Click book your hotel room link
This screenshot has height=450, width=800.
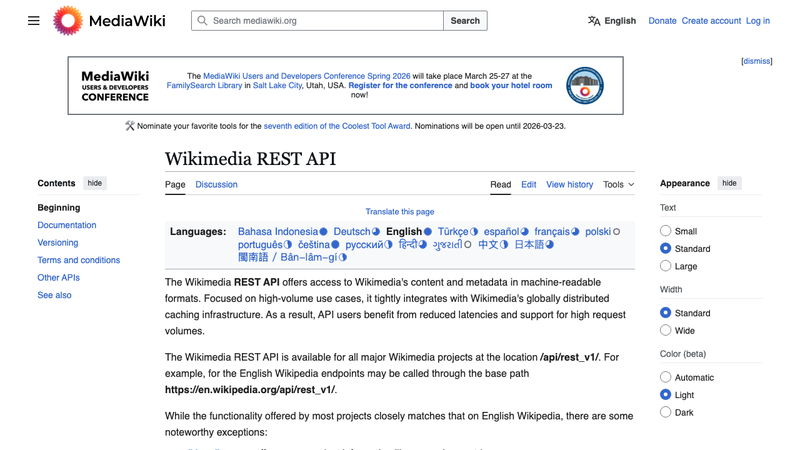click(x=511, y=85)
